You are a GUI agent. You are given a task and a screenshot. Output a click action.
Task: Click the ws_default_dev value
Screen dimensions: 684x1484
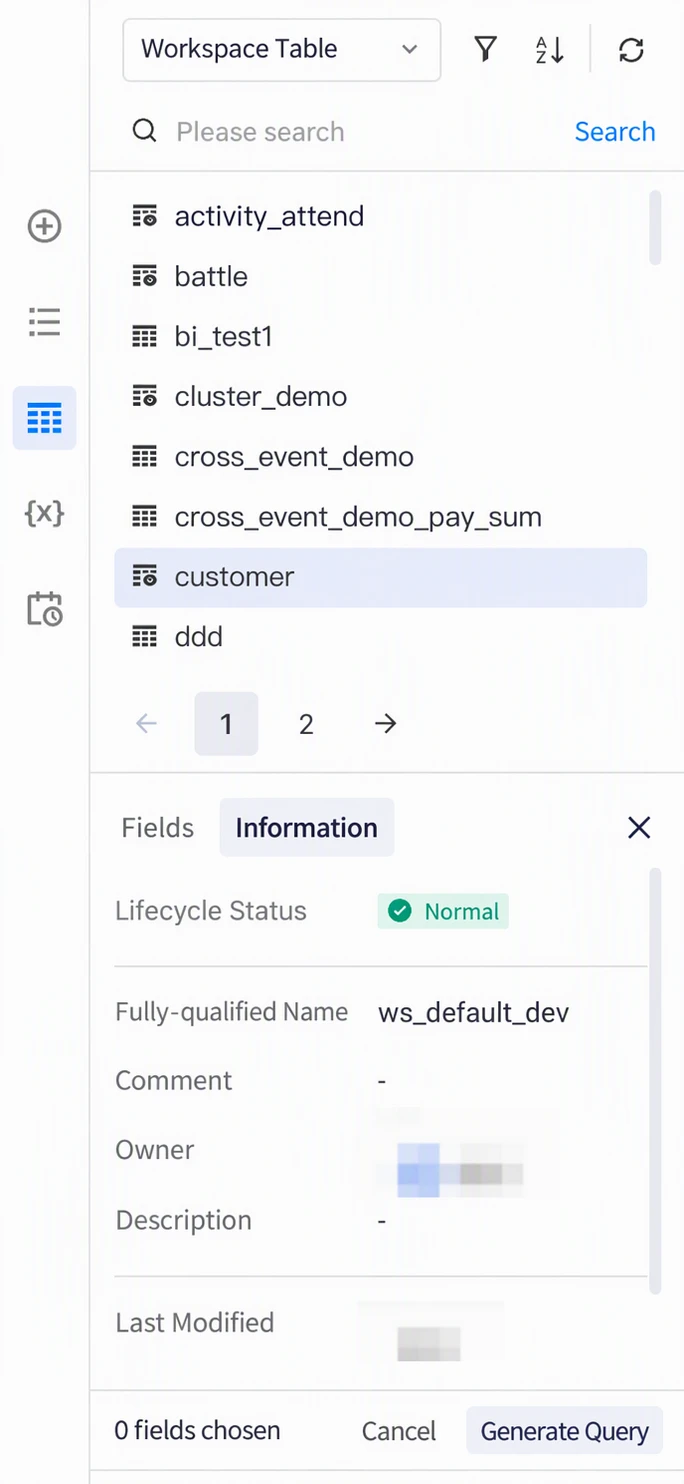(474, 1013)
